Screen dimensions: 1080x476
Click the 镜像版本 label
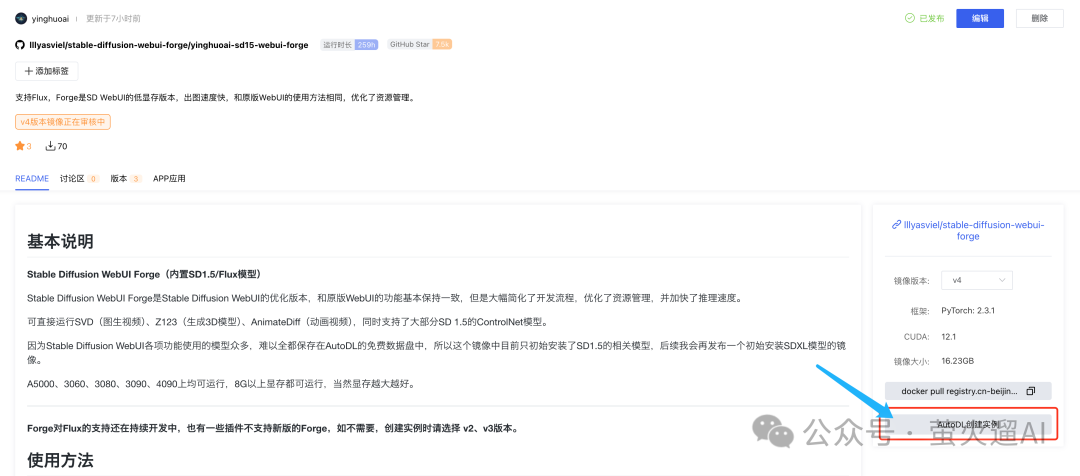[x=911, y=280]
